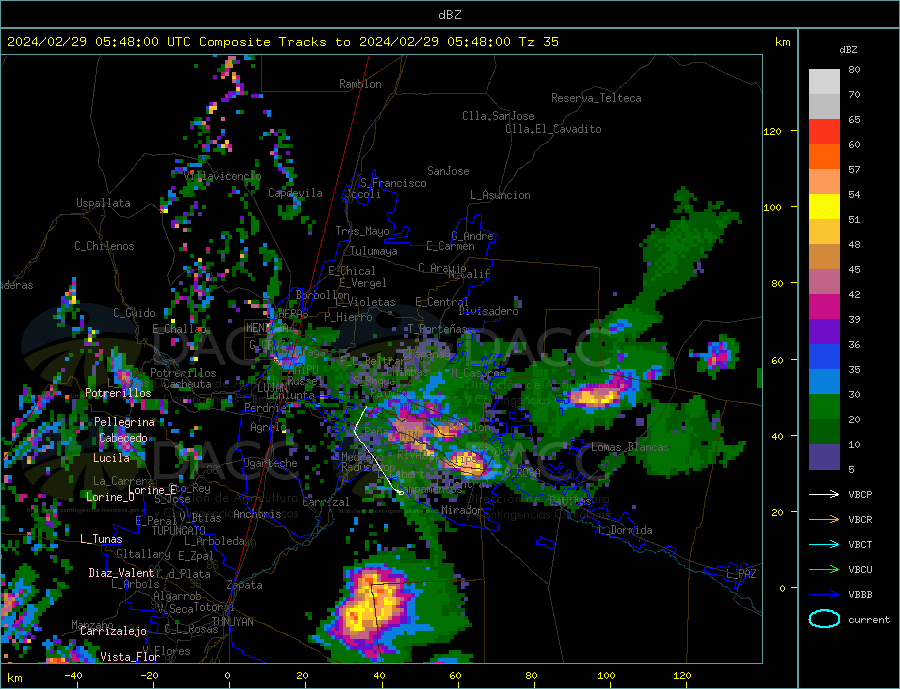This screenshot has width=900, height=689.
Task: Click the 'Capdevila' place label
Action: tap(296, 193)
